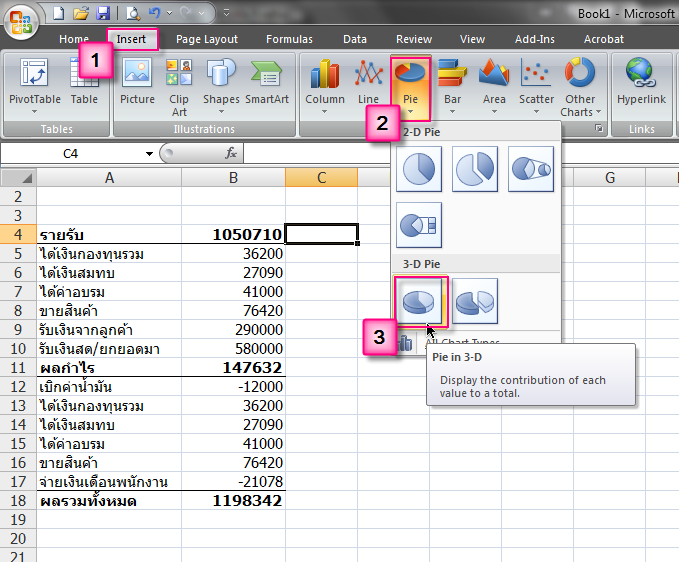The width and height of the screenshot is (679, 562).
Task: Select column G header
Action: click(x=610, y=178)
